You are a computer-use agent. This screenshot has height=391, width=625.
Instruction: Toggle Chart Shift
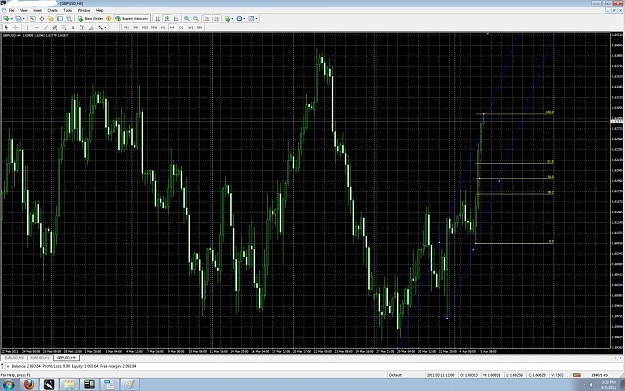(216, 18)
